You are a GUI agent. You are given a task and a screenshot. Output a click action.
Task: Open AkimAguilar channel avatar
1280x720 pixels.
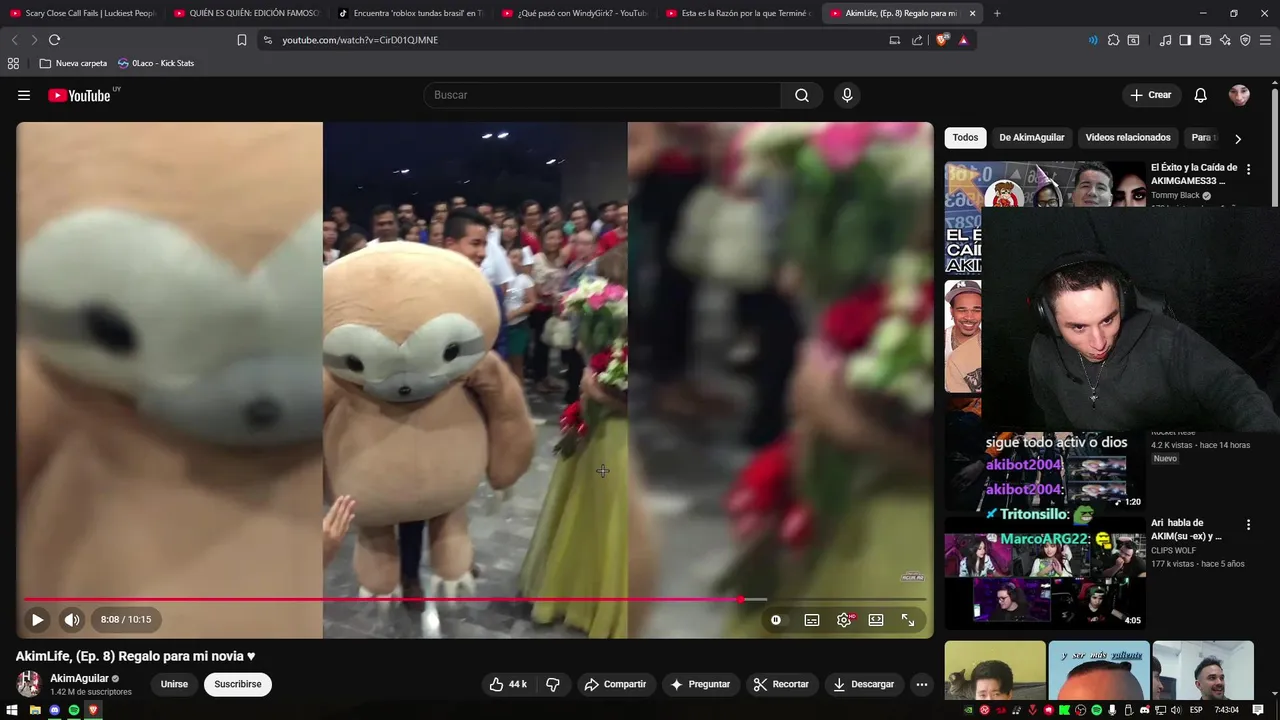pos(29,684)
